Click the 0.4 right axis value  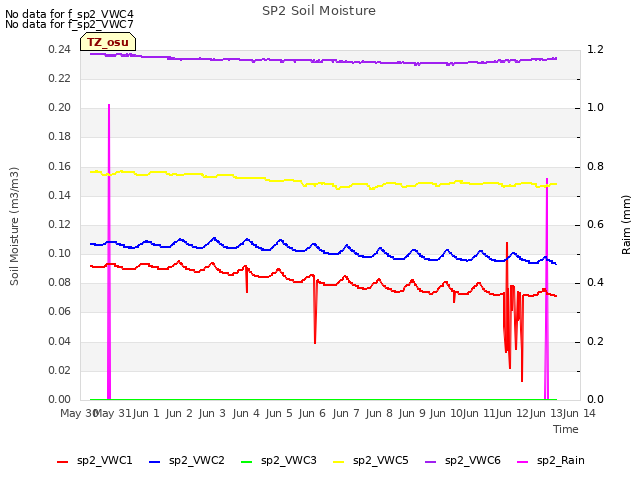point(595,282)
